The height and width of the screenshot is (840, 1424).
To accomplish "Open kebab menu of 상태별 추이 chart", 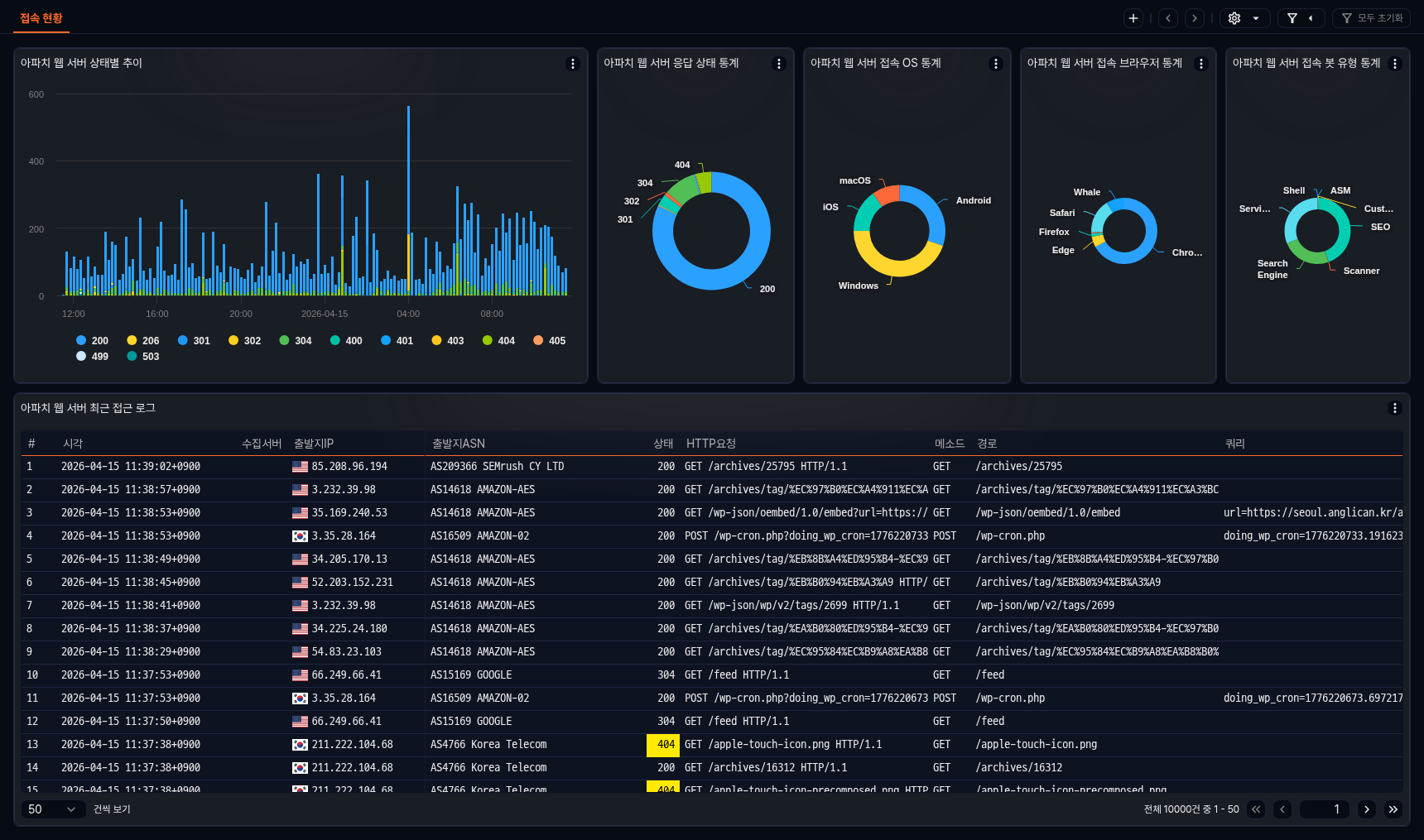I will pos(572,64).
